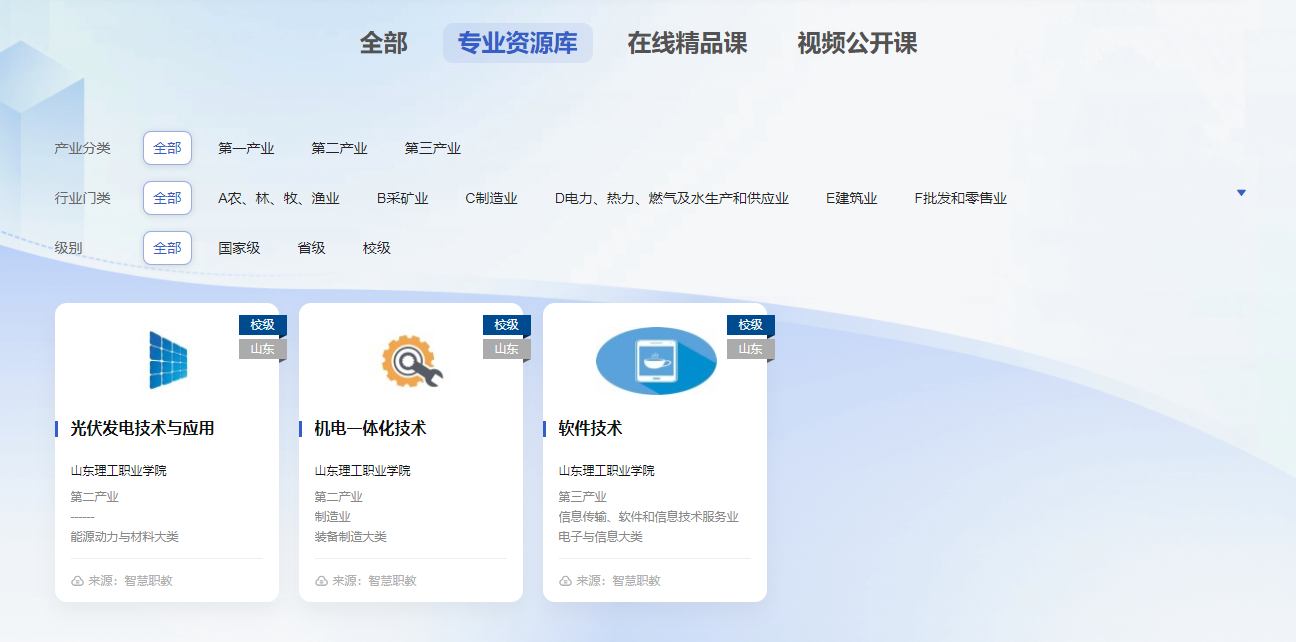
Task: Switch to the 专业资源库 tab
Action: [518, 43]
